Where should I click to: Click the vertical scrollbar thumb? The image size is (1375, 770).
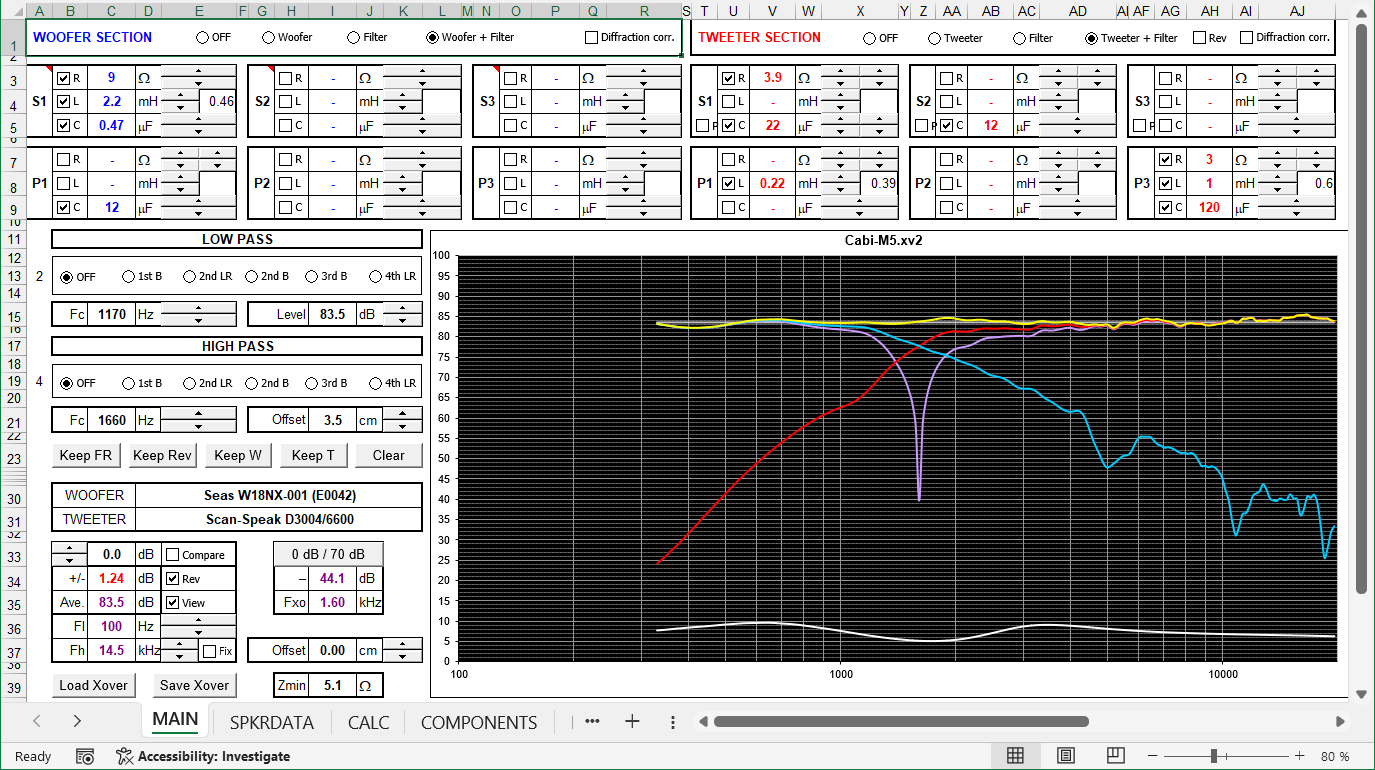(1362, 308)
